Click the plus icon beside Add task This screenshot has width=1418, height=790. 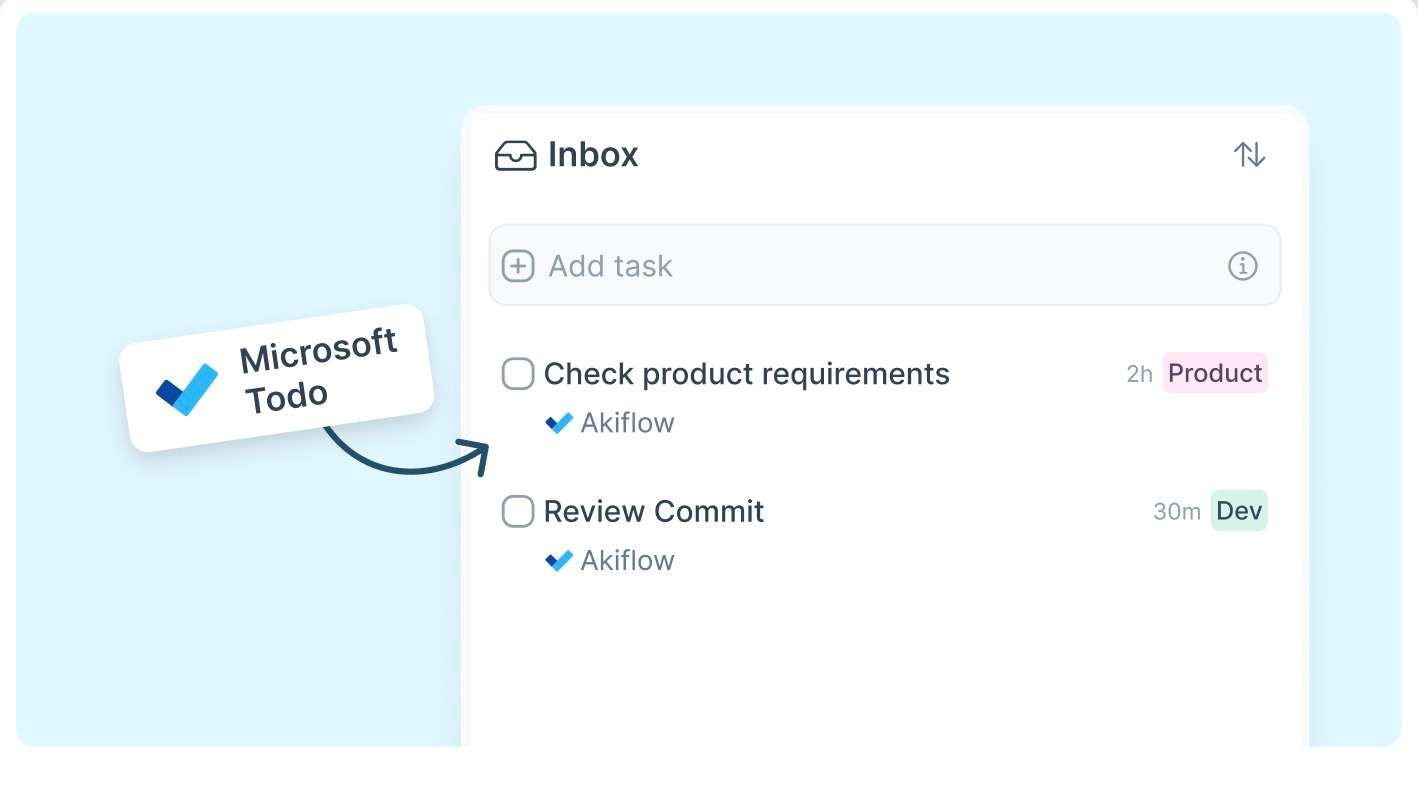(517, 266)
